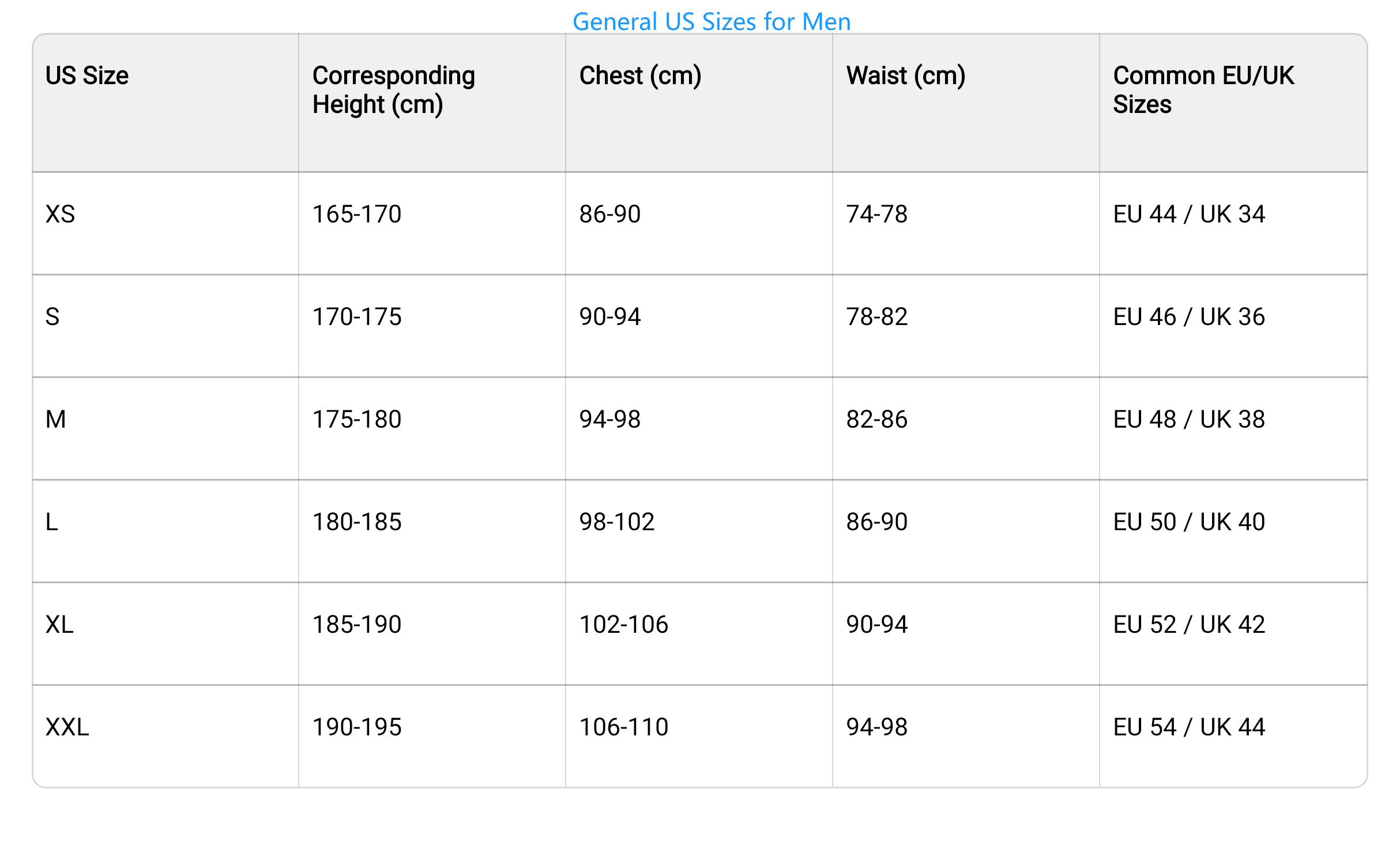The width and height of the screenshot is (1400, 842).
Task: Select chest cell 102-106 in XL row
Action: (699, 634)
